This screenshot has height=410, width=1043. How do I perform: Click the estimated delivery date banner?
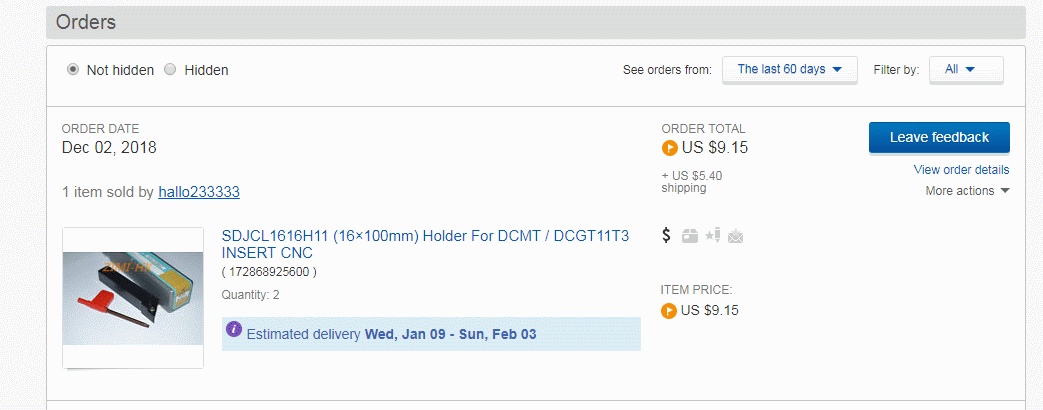point(431,334)
